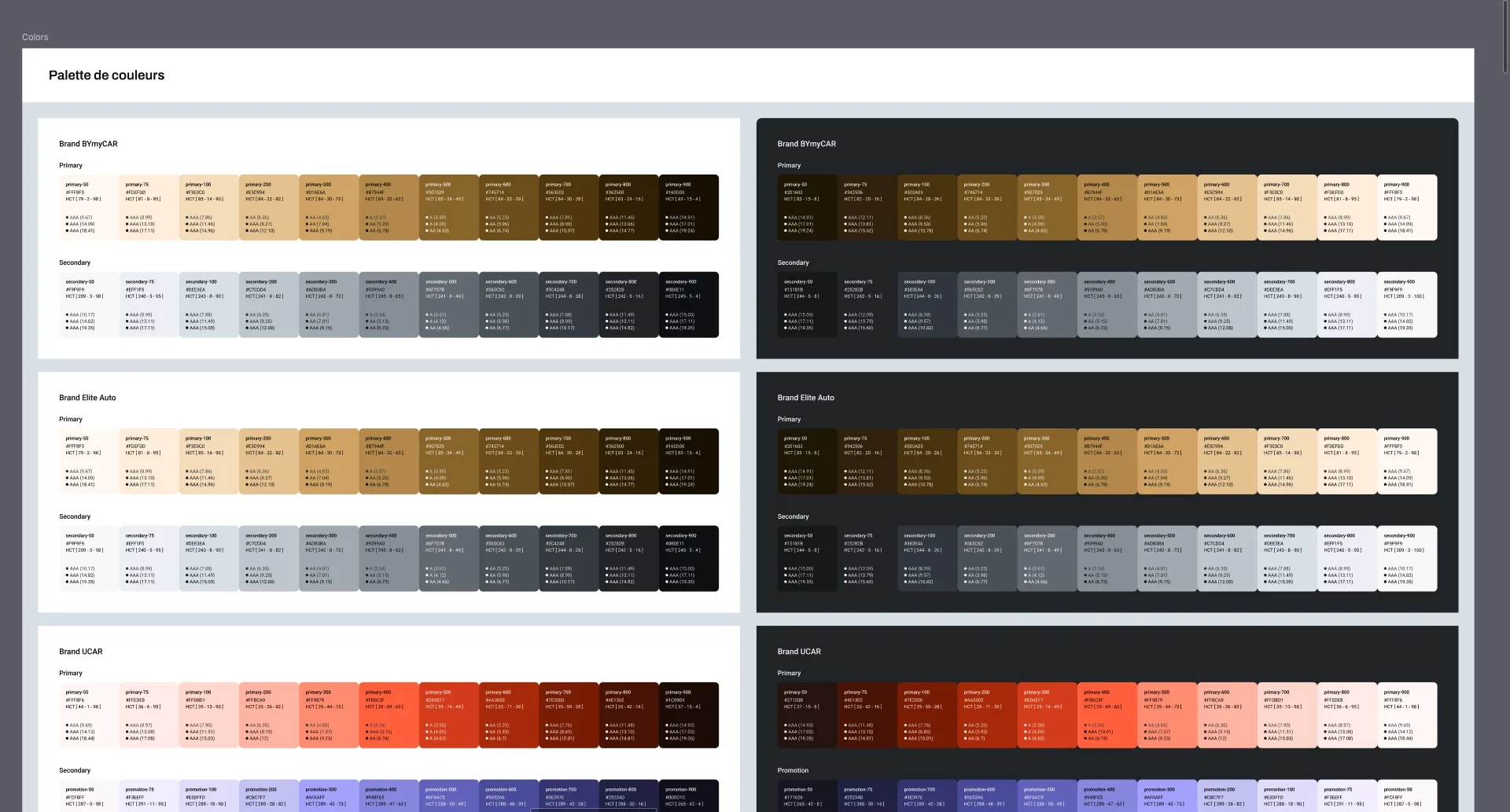Viewport: 1510px width, 812px height.
Task: Click primary-800 swatch in dark Brand BYmyCAR panel
Action: pyautogui.click(x=1347, y=208)
